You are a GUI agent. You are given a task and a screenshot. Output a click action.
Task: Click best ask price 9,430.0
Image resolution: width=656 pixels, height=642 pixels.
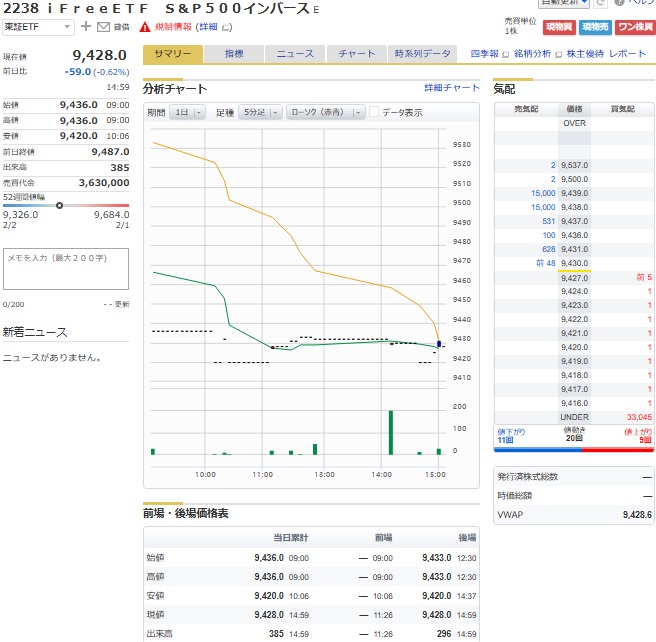pos(574,263)
